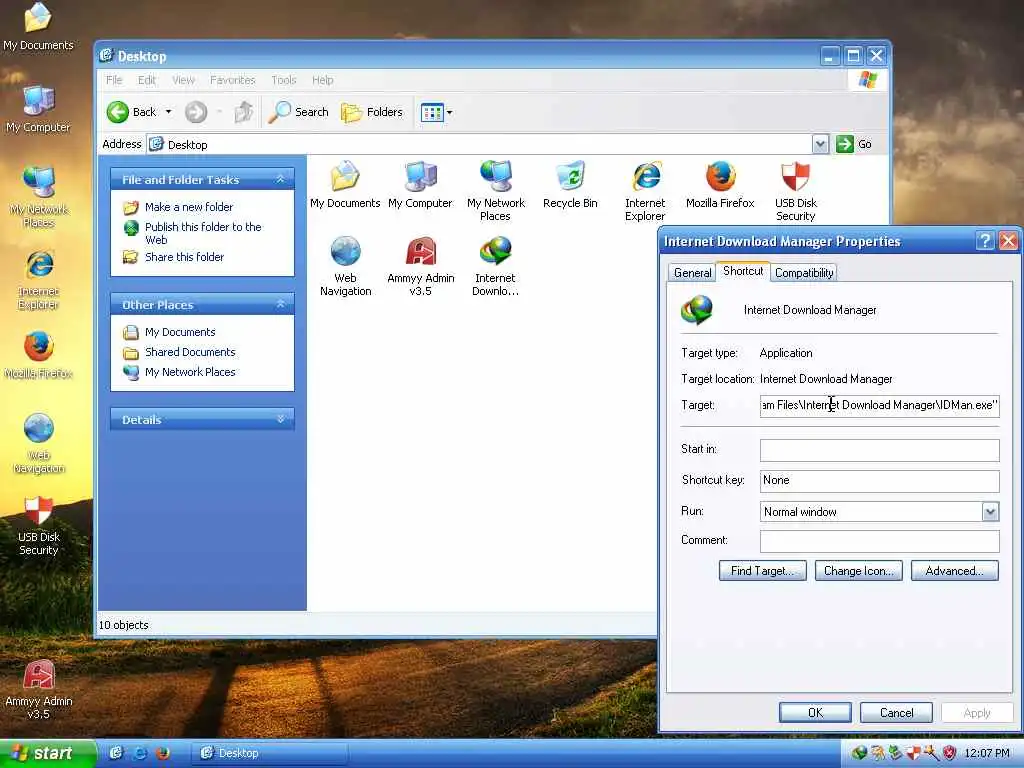1024x768 pixels.
Task: Click into the Start in field
Action: 879,449
